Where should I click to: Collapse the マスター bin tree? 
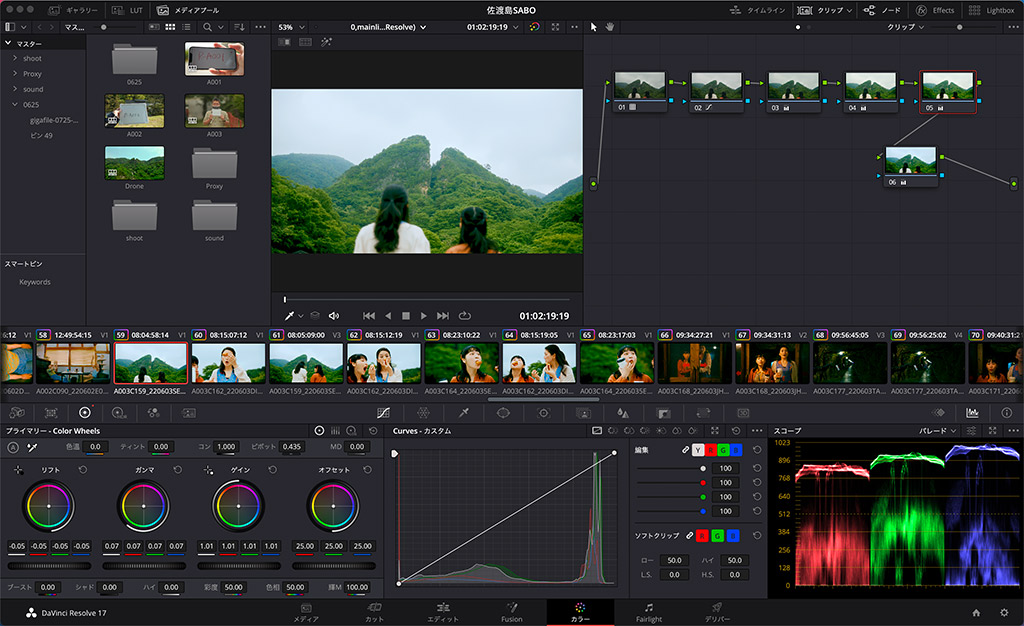point(8,43)
